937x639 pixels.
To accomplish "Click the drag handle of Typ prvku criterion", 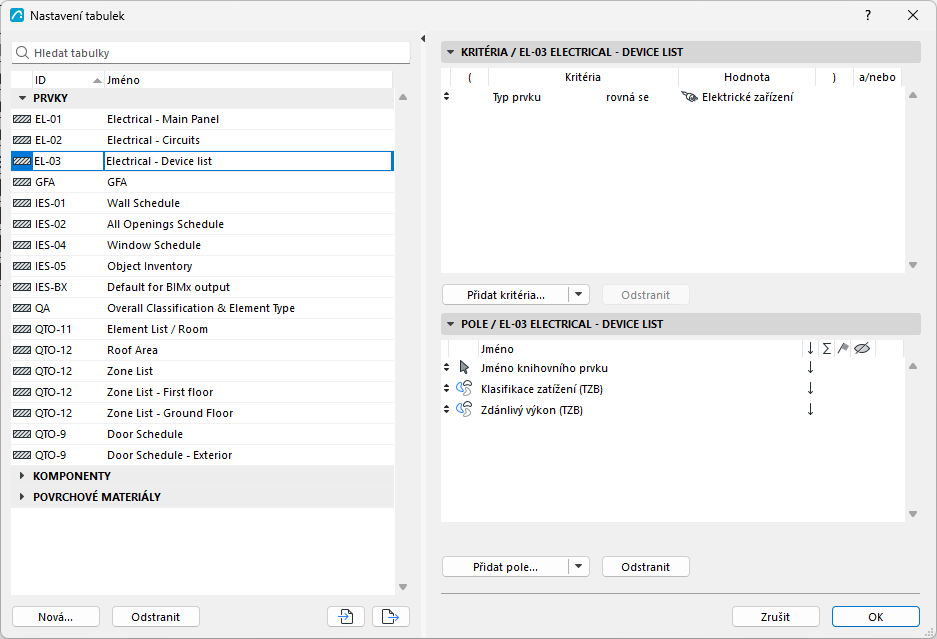I will [x=446, y=96].
